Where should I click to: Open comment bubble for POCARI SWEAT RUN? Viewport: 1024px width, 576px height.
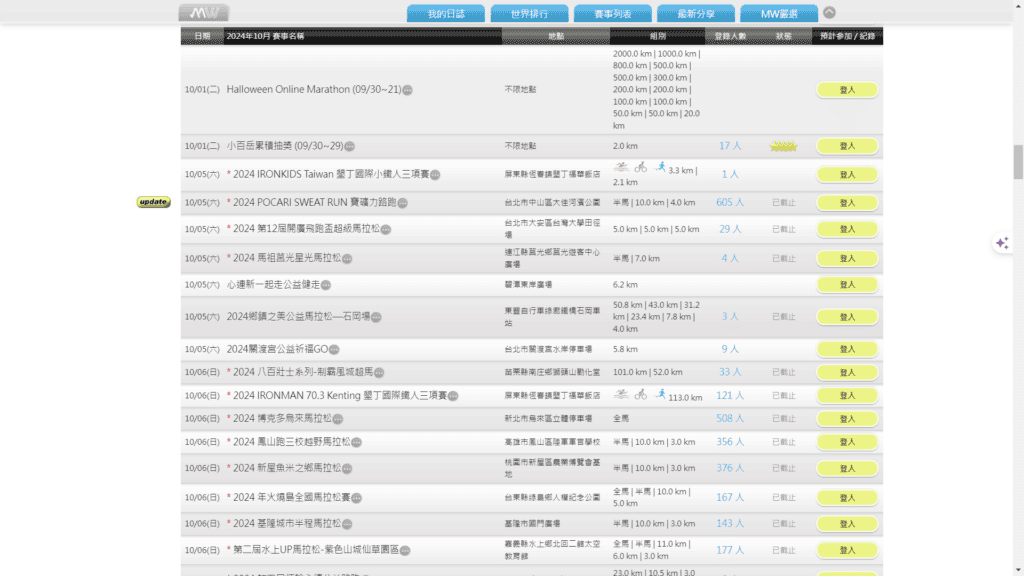pos(403,203)
